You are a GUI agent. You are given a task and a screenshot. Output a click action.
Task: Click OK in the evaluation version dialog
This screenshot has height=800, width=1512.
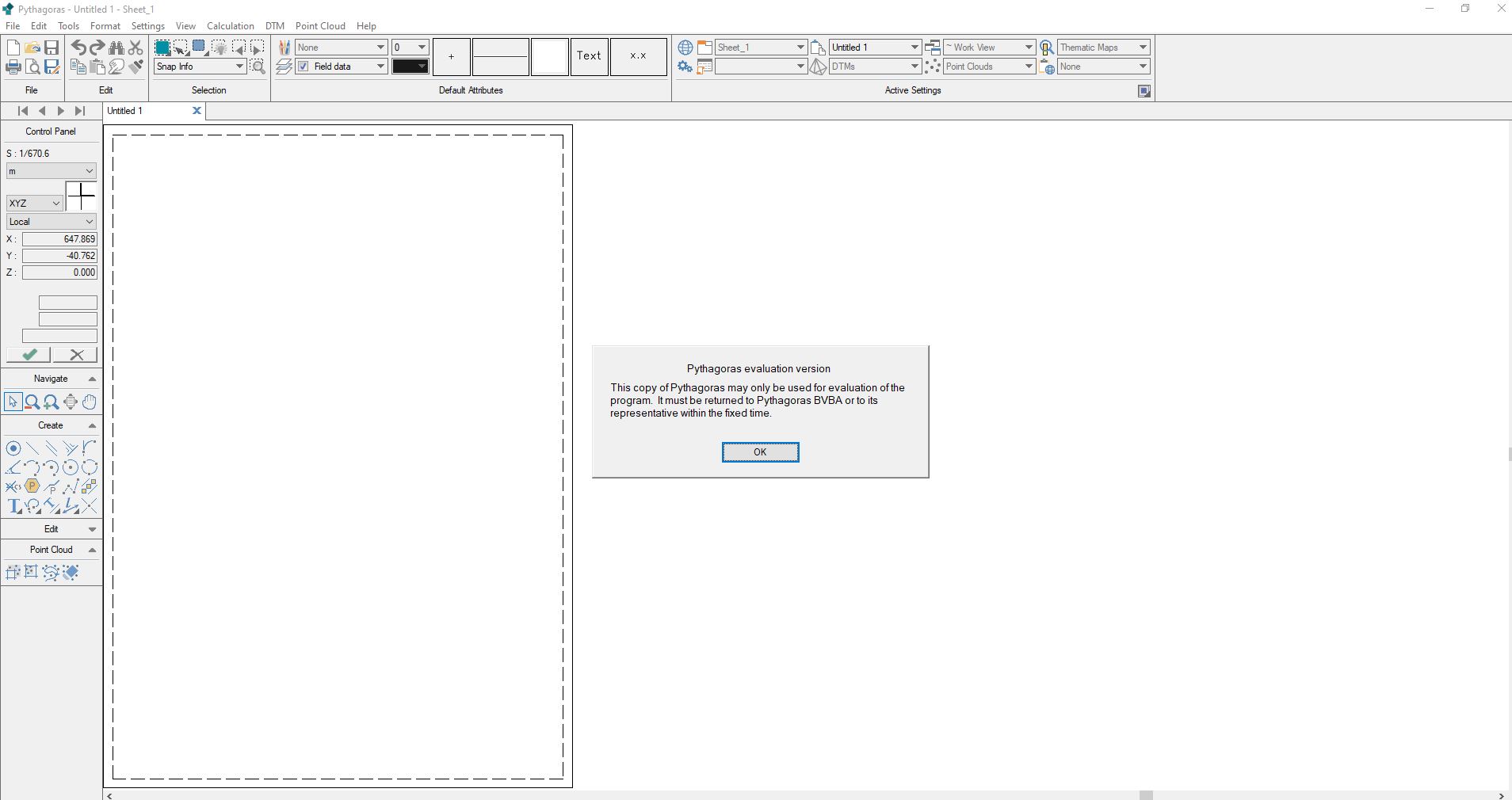[x=760, y=452]
